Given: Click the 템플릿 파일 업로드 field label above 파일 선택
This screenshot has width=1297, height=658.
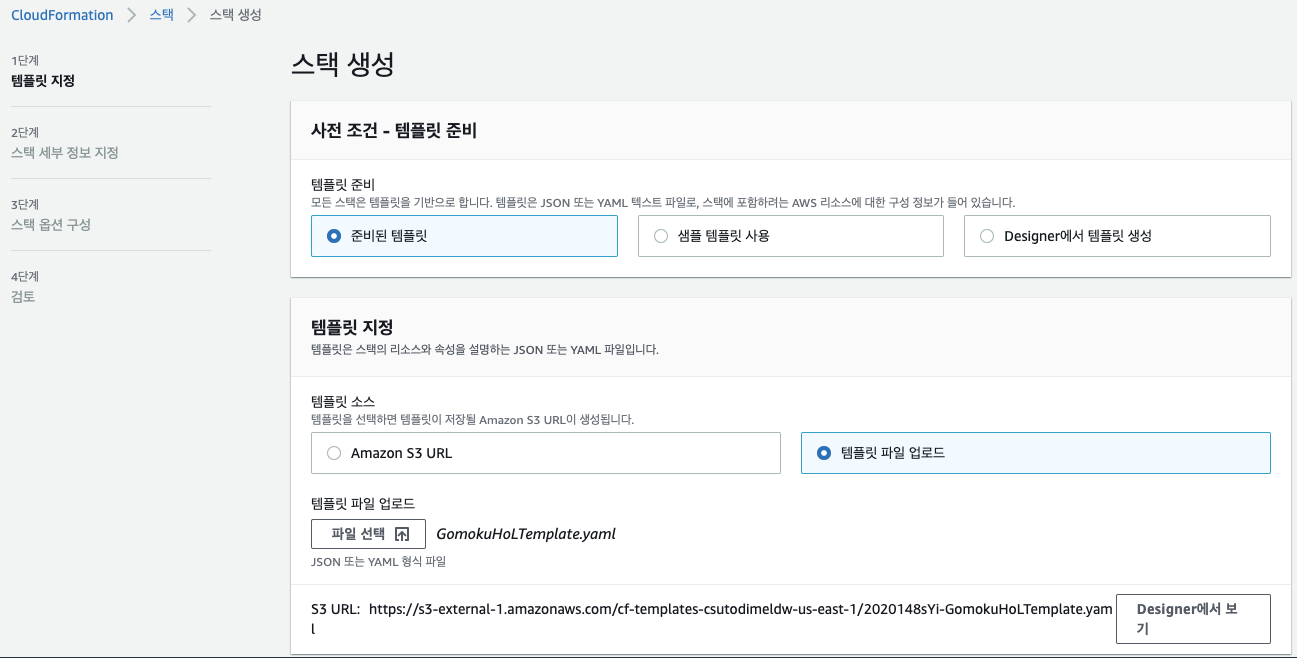Looking at the screenshot, I should coord(363,503).
